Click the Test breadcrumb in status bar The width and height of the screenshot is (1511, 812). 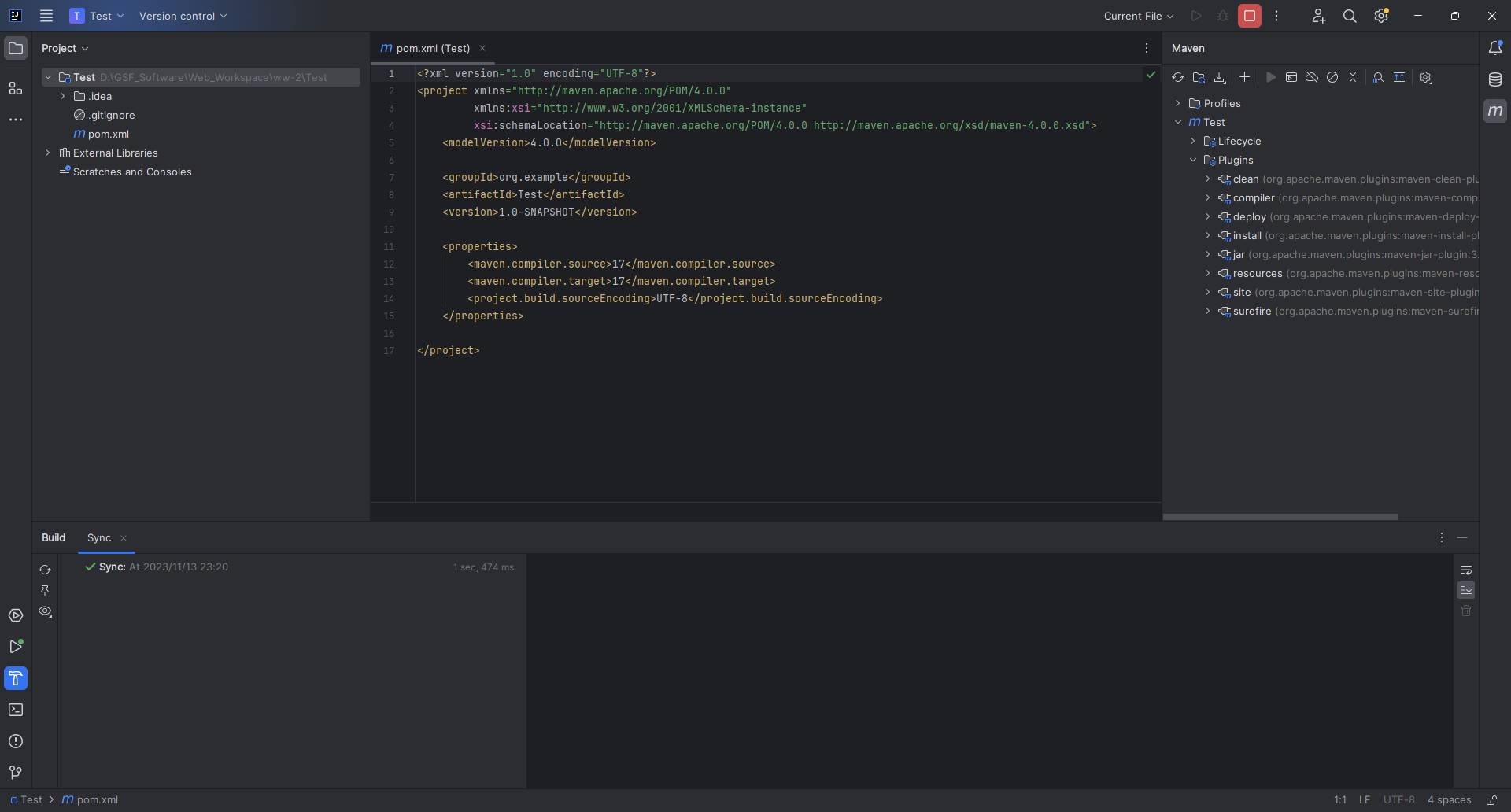pos(27,799)
